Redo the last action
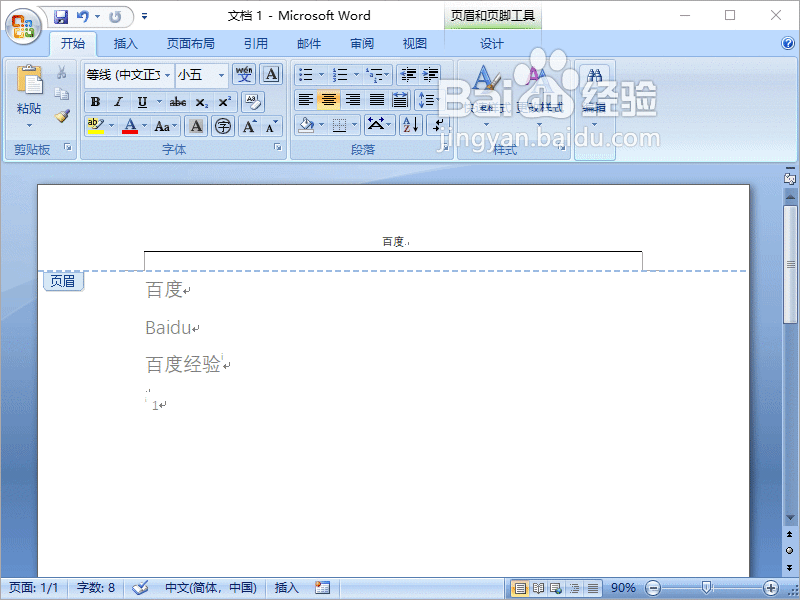800x600 pixels. 115,17
